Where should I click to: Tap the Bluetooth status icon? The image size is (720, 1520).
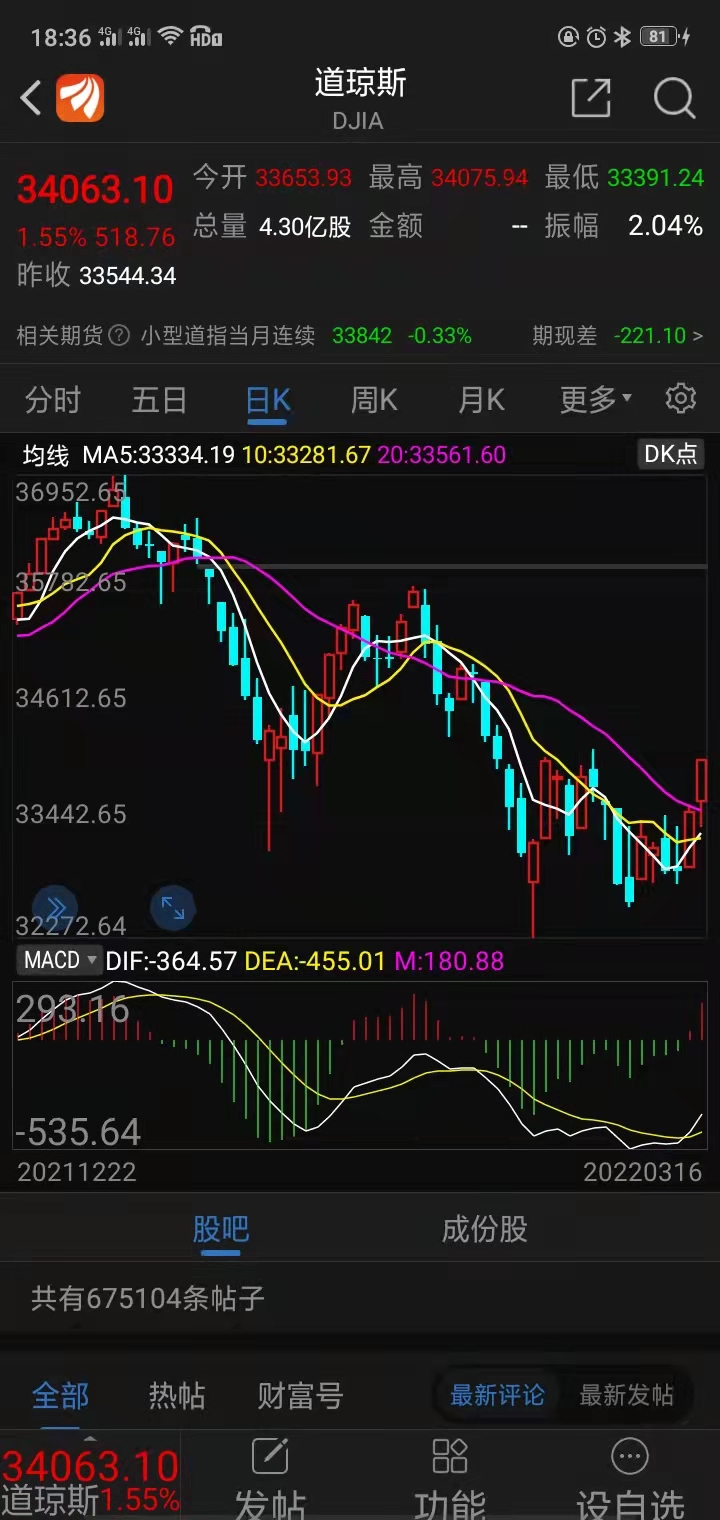622,37
